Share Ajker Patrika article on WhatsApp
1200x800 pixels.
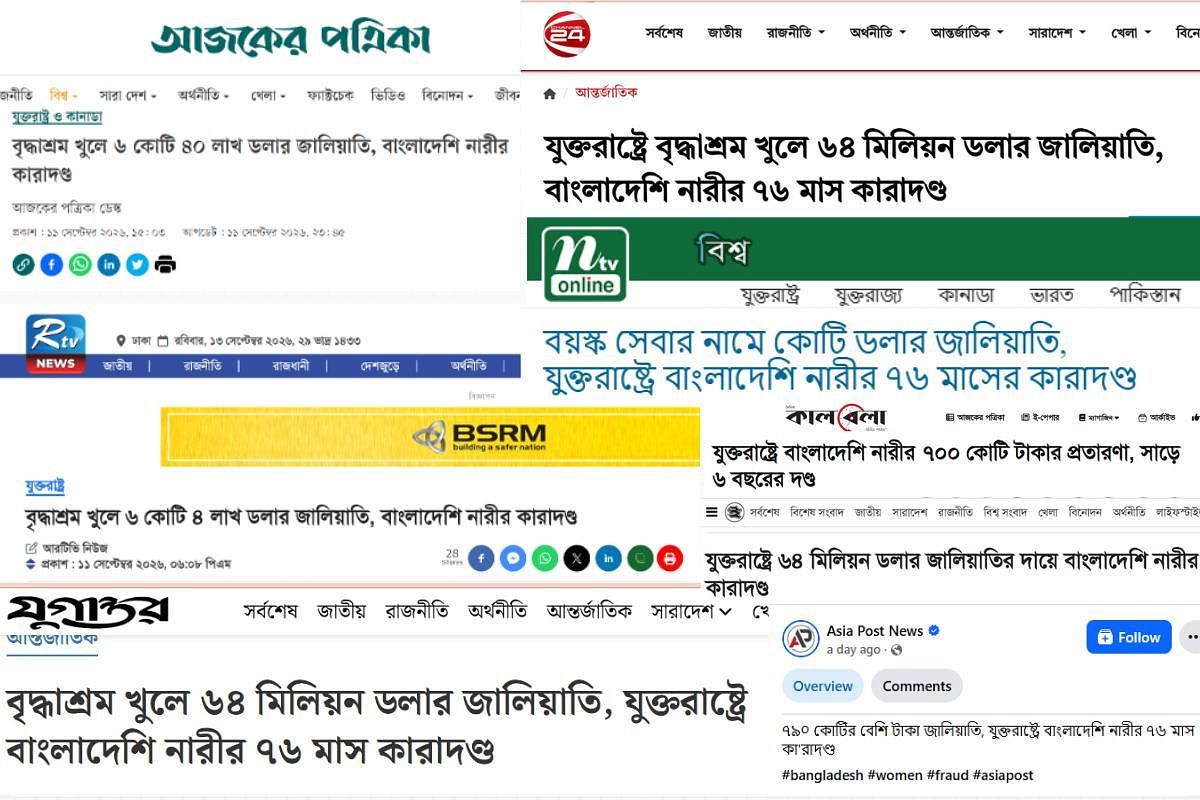pyautogui.click(x=80, y=264)
